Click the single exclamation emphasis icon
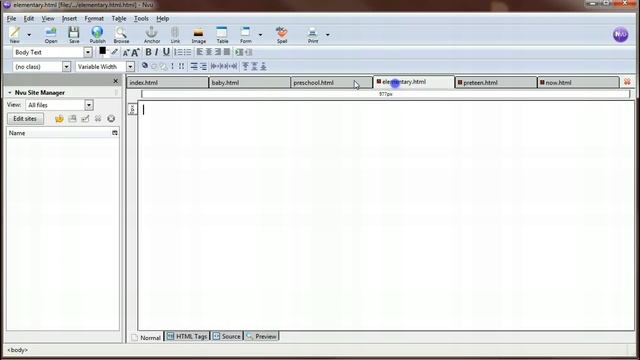640x360 pixels. (172, 66)
